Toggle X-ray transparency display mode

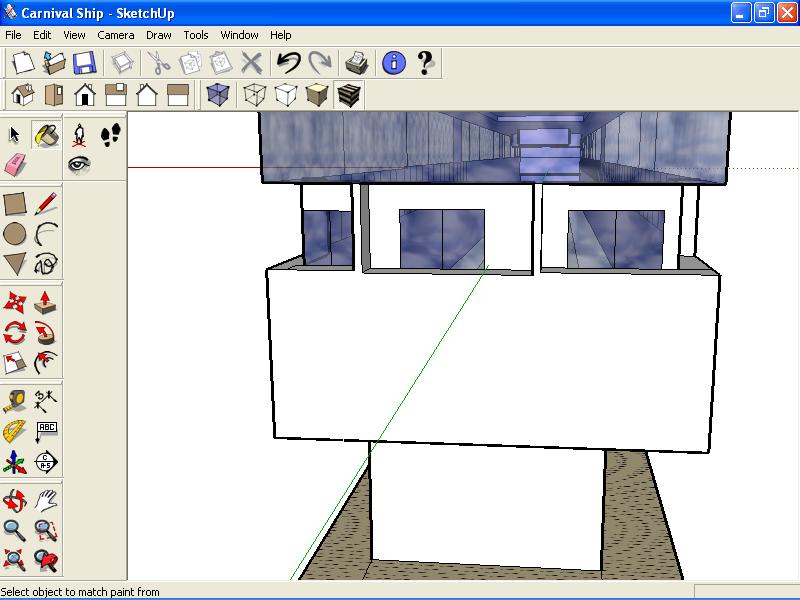click(218, 94)
